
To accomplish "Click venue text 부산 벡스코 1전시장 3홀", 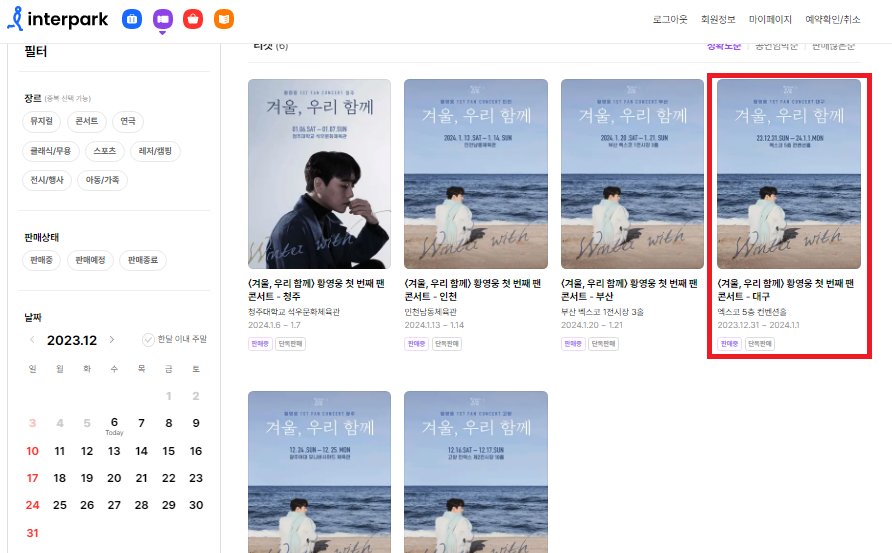I will coord(602,312).
